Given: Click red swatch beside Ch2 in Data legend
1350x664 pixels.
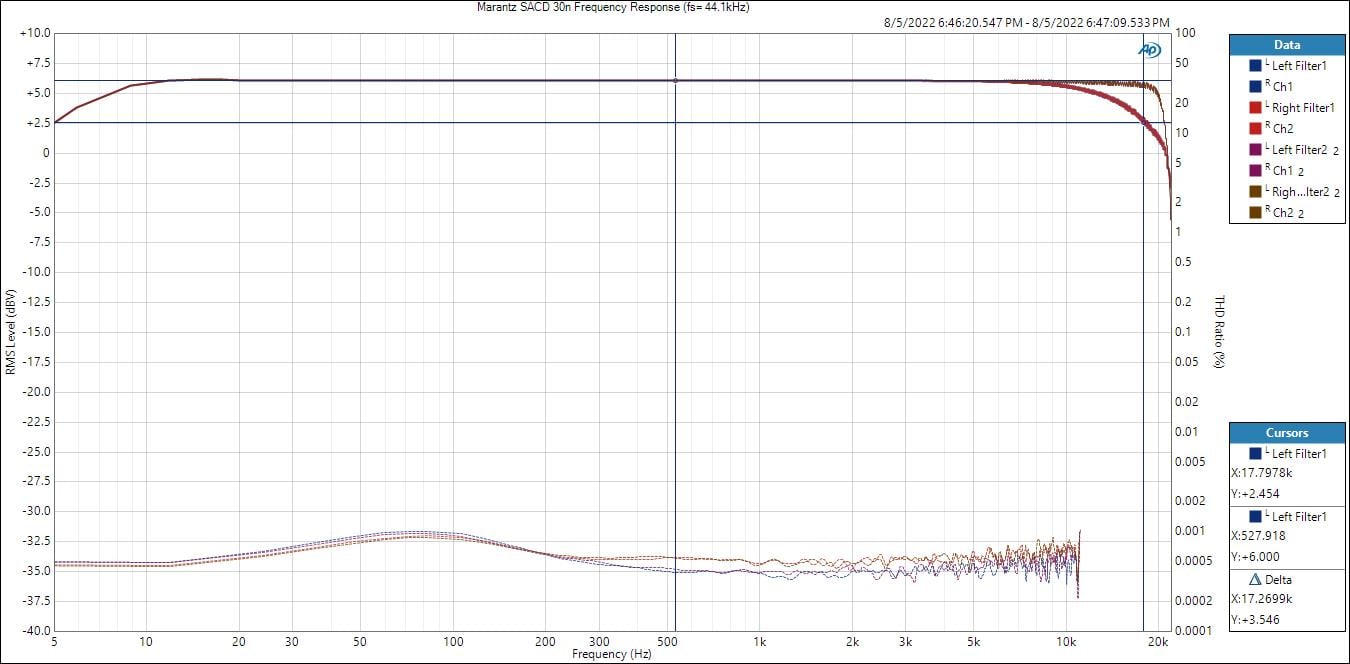Looking at the screenshot, I should (1255, 129).
